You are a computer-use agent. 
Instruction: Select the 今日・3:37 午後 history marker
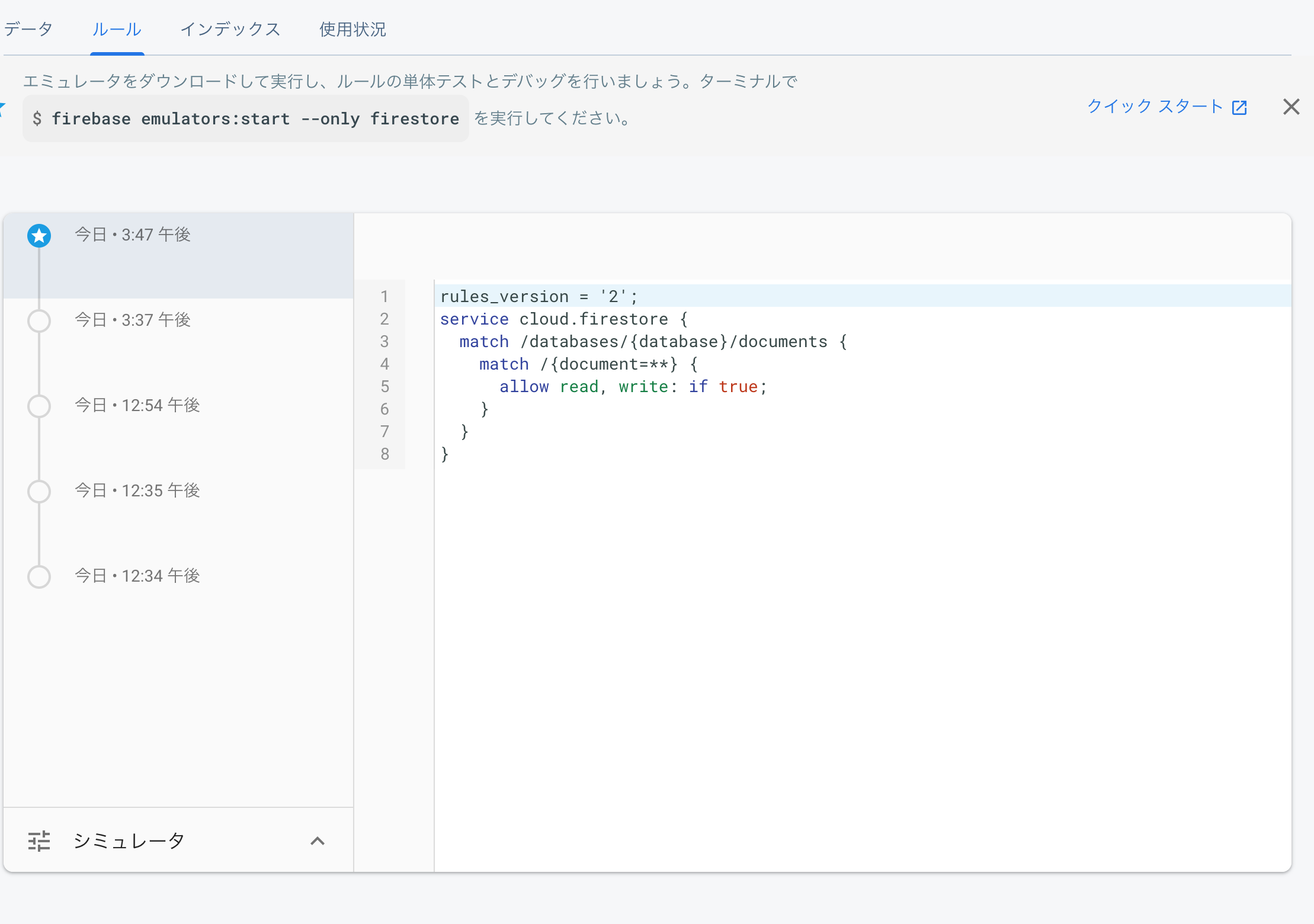(39, 321)
